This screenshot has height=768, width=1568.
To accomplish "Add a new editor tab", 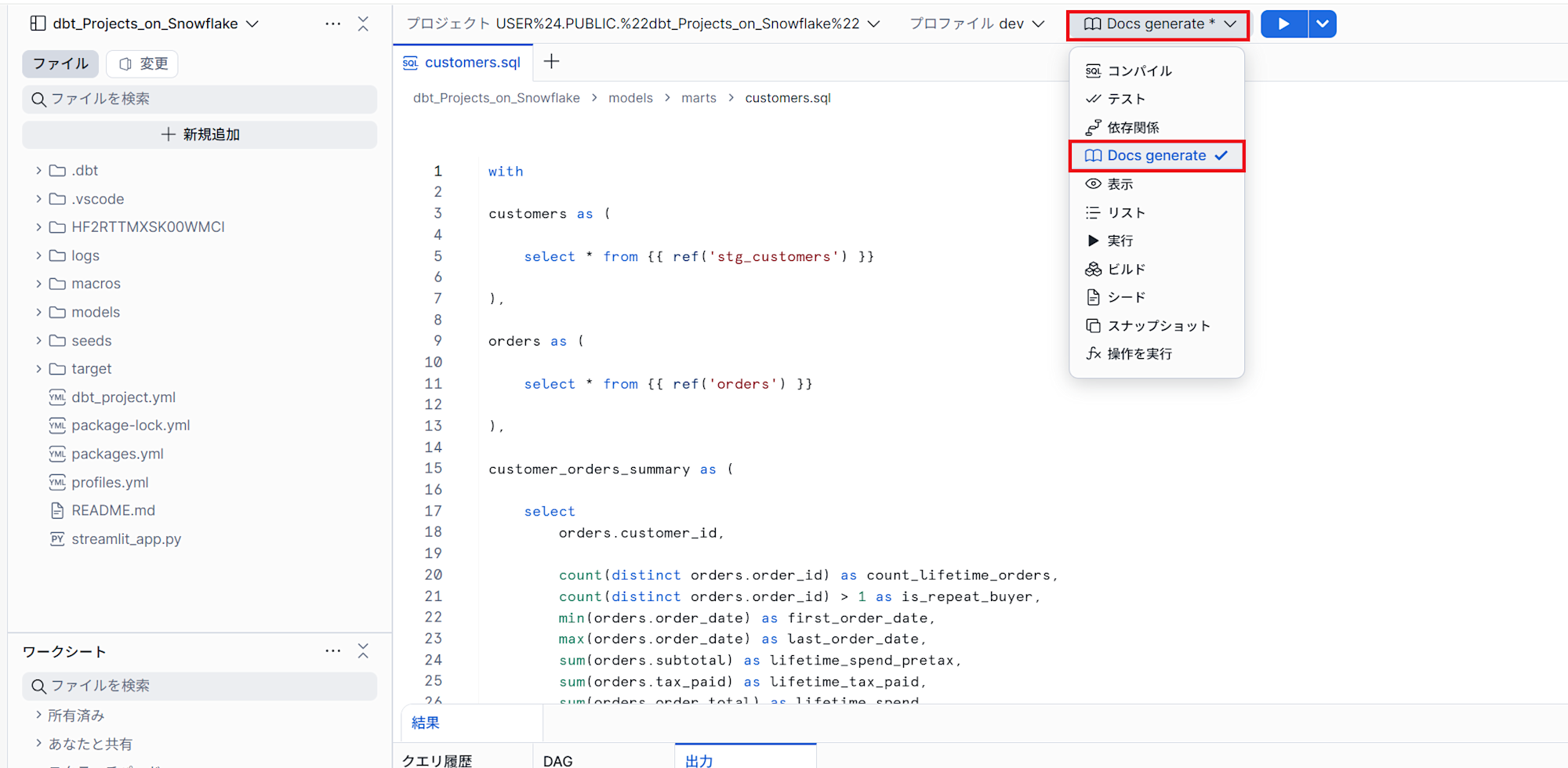I will 552,62.
